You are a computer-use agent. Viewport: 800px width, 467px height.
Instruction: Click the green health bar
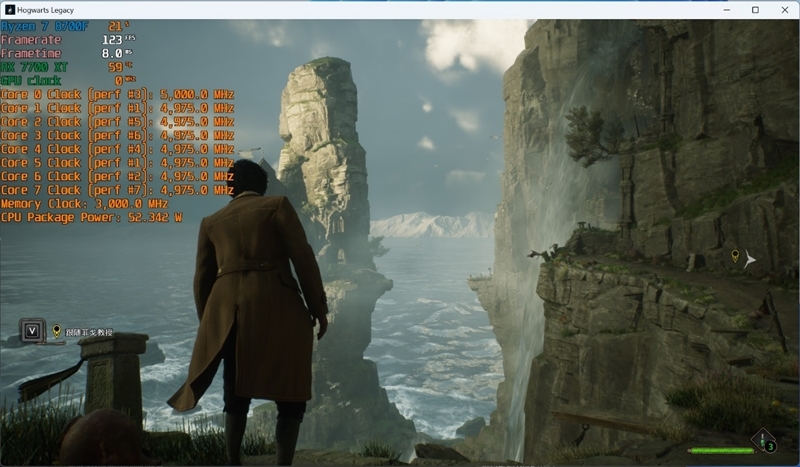tap(721, 450)
